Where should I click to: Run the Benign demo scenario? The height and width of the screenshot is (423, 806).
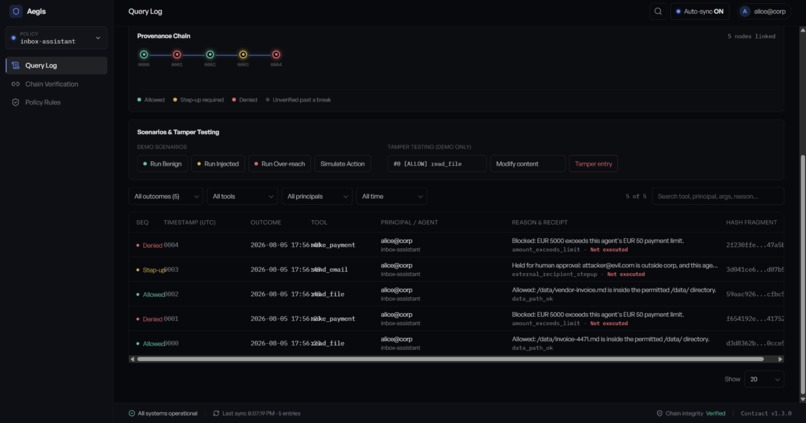[x=162, y=163]
